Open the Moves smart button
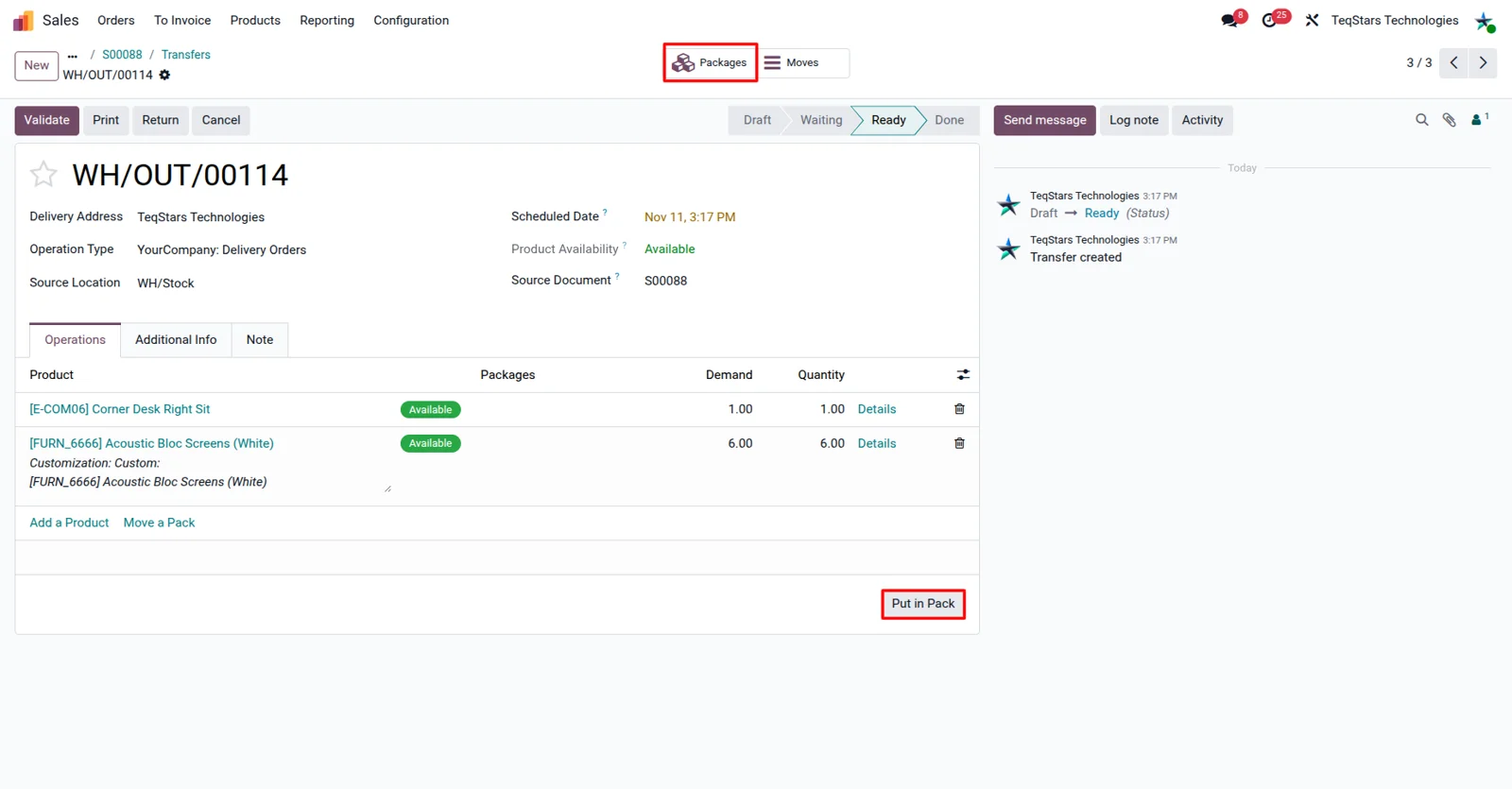Image resolution: width=1512 pixels, height=789 pixels. 803,62
